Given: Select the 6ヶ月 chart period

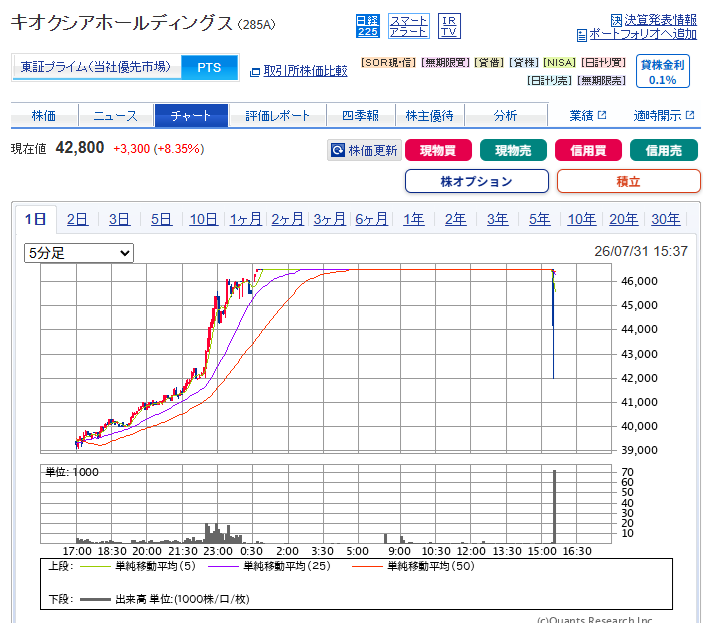Looking at the screenshot, I should 372,219.
